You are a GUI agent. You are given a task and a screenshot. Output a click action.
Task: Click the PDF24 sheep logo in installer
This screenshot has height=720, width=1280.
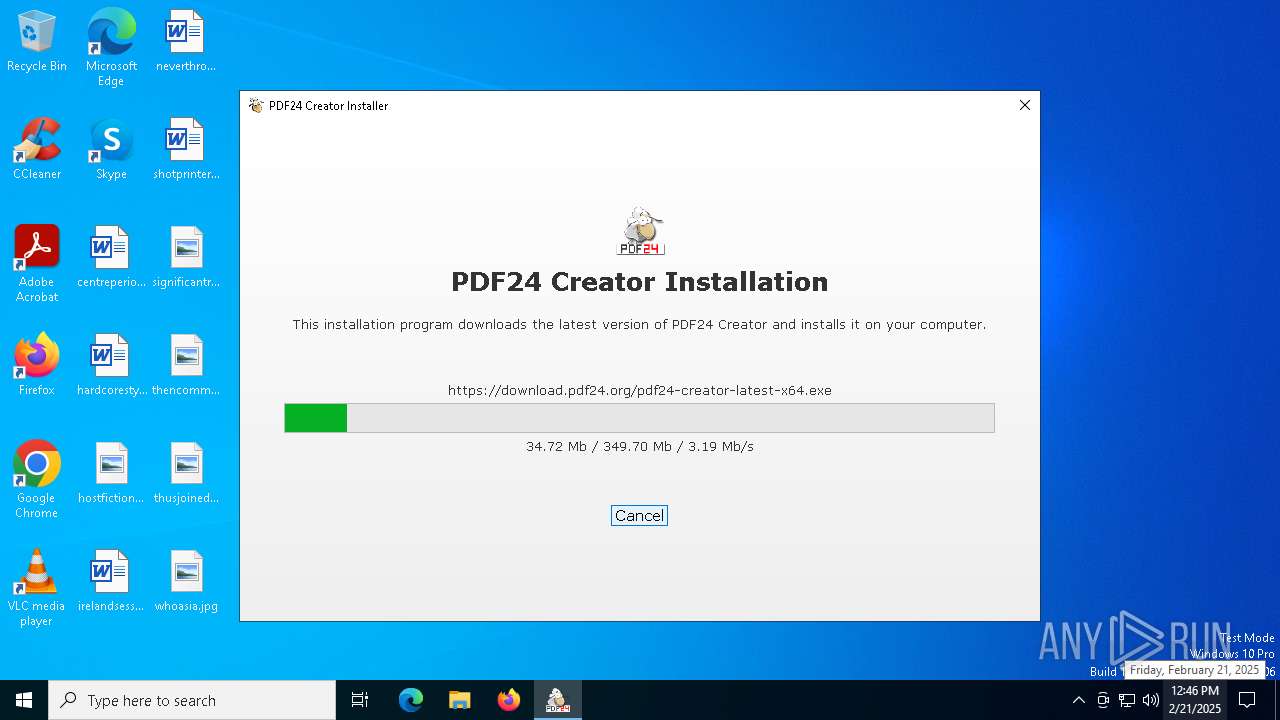tap(640, 231)
